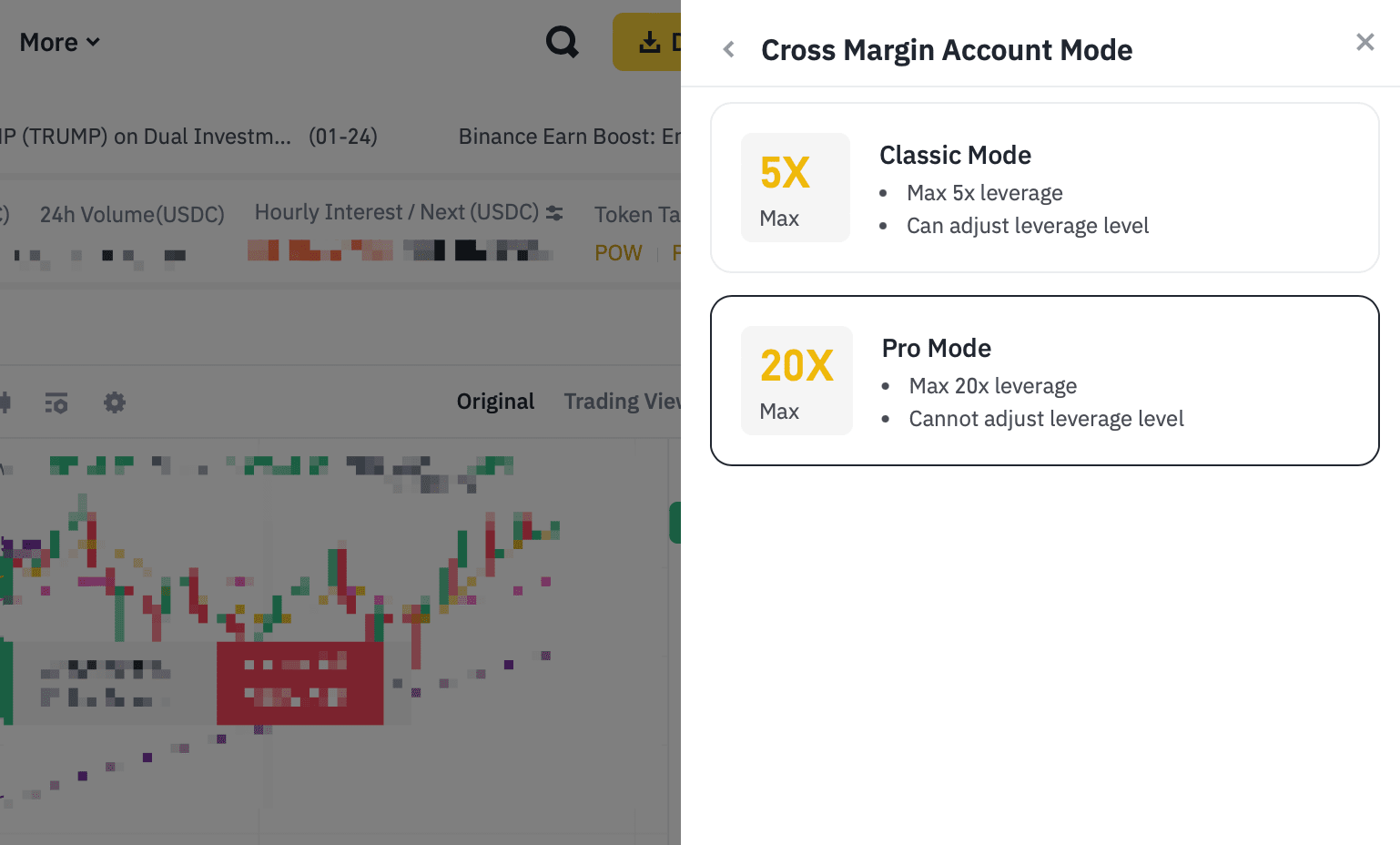The image size is (1400, 845).
Task: Select Pro Mode option
Action: pyautogui.click(x=1044, y=381)
